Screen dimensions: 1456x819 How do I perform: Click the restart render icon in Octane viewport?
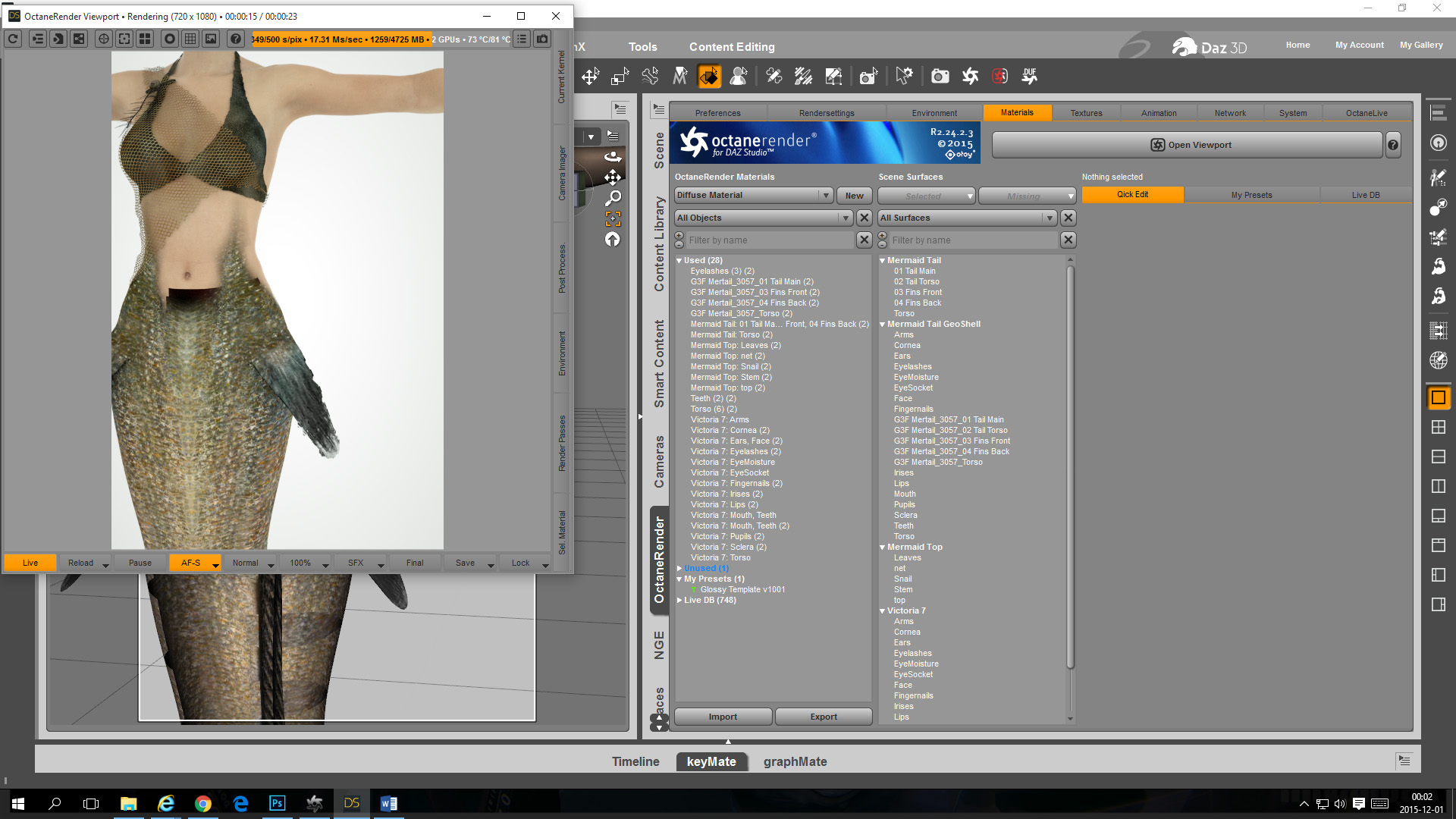(x=13, y=39)
